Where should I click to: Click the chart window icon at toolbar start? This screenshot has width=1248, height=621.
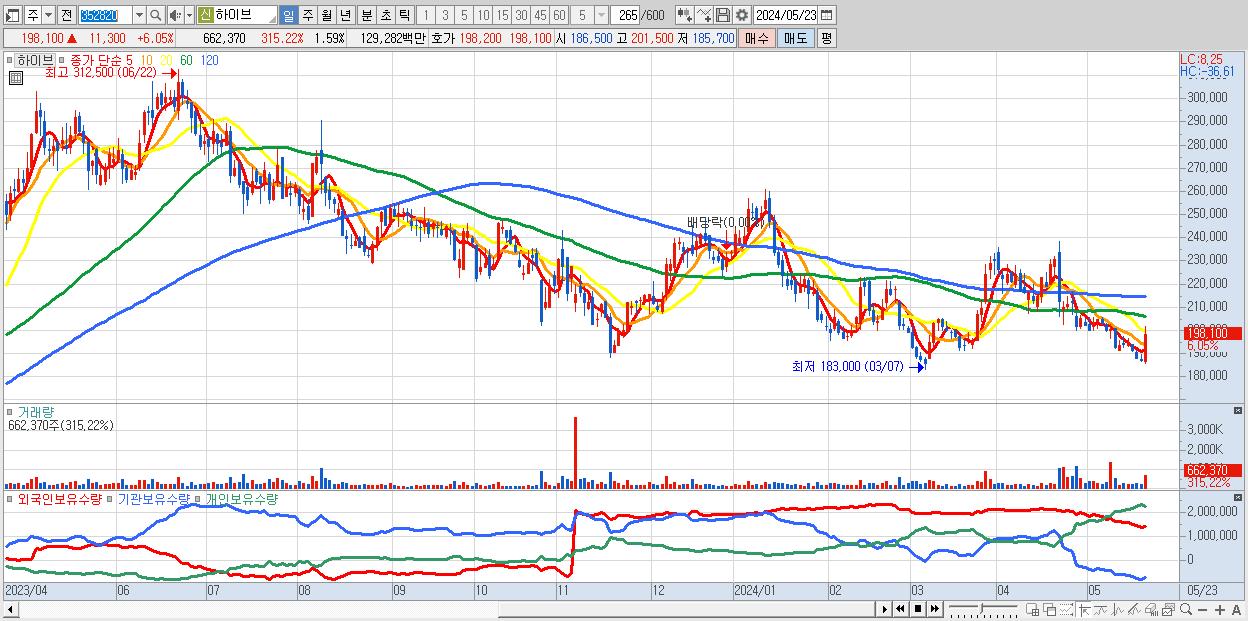[x=12, y=15]
